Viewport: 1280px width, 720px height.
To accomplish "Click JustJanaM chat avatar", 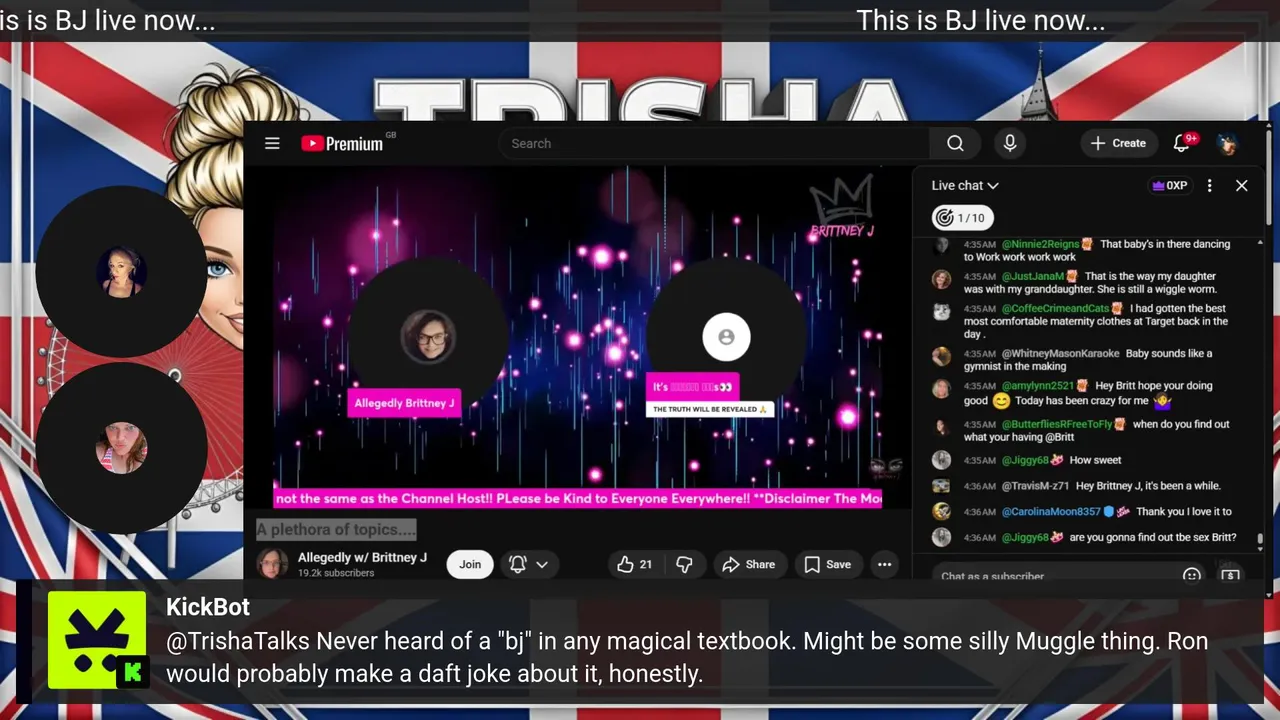I will tap(941, 279).
